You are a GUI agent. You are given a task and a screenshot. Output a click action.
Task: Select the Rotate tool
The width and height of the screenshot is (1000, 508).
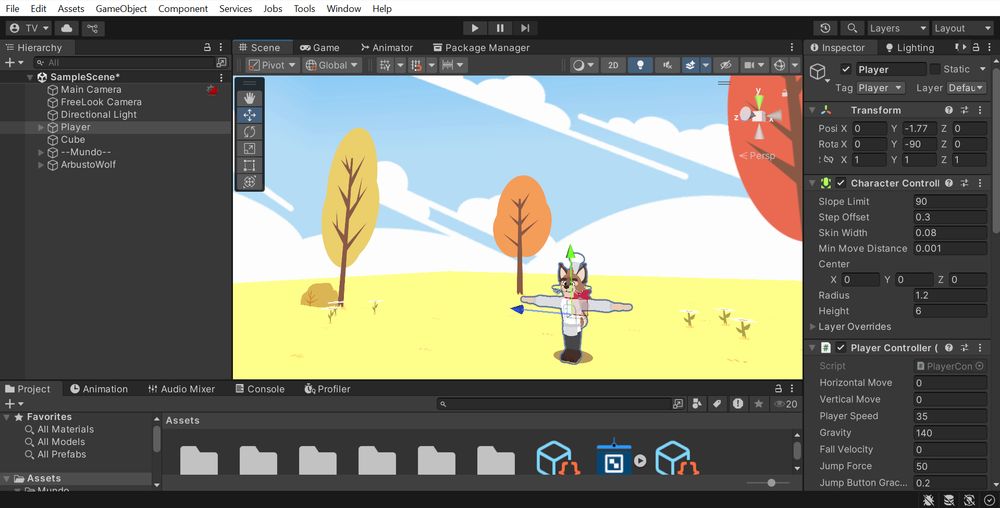pyautogui.click(x=249, y=131)
